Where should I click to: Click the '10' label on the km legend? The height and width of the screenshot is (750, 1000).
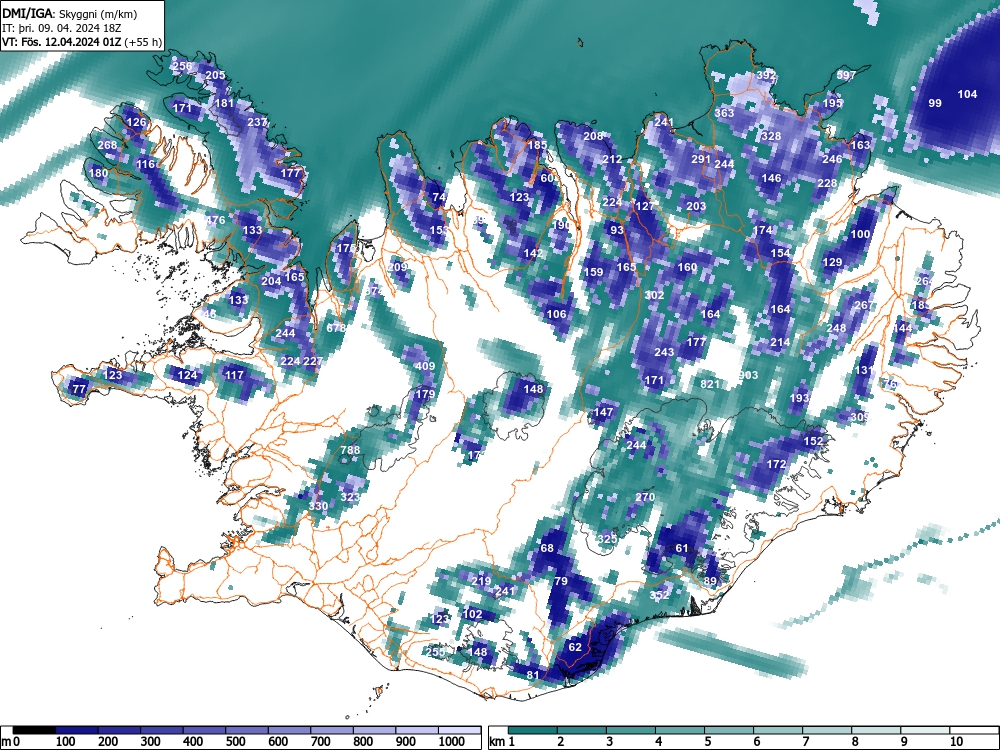(x=955, y=742)
